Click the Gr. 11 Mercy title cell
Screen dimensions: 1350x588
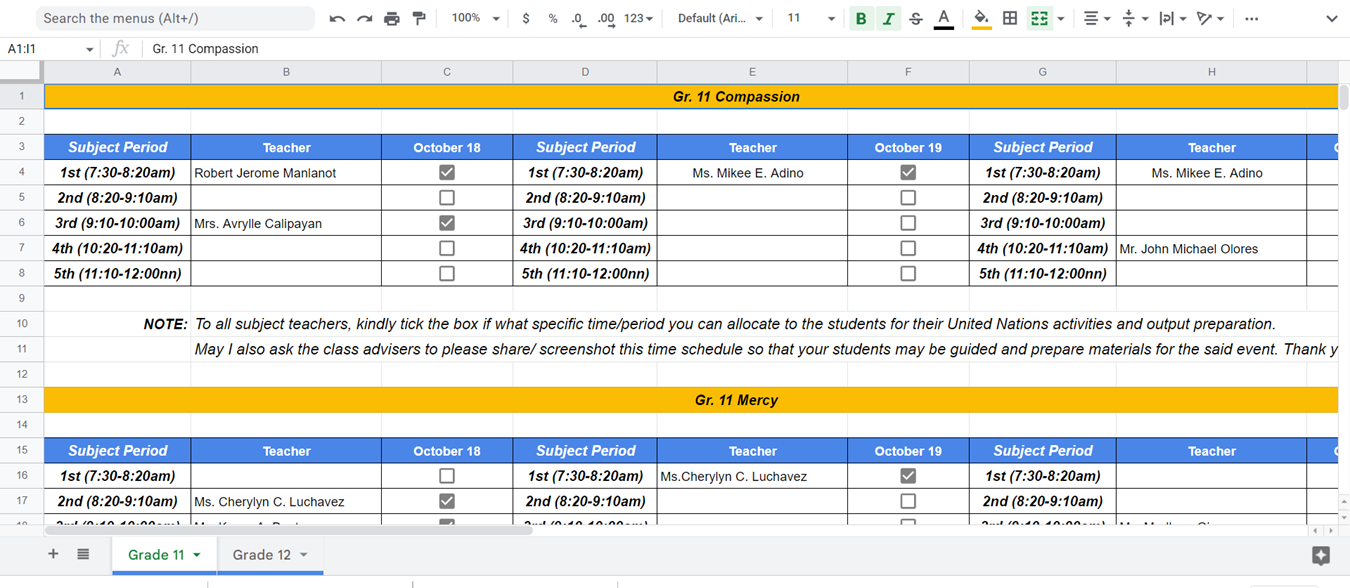690,400
